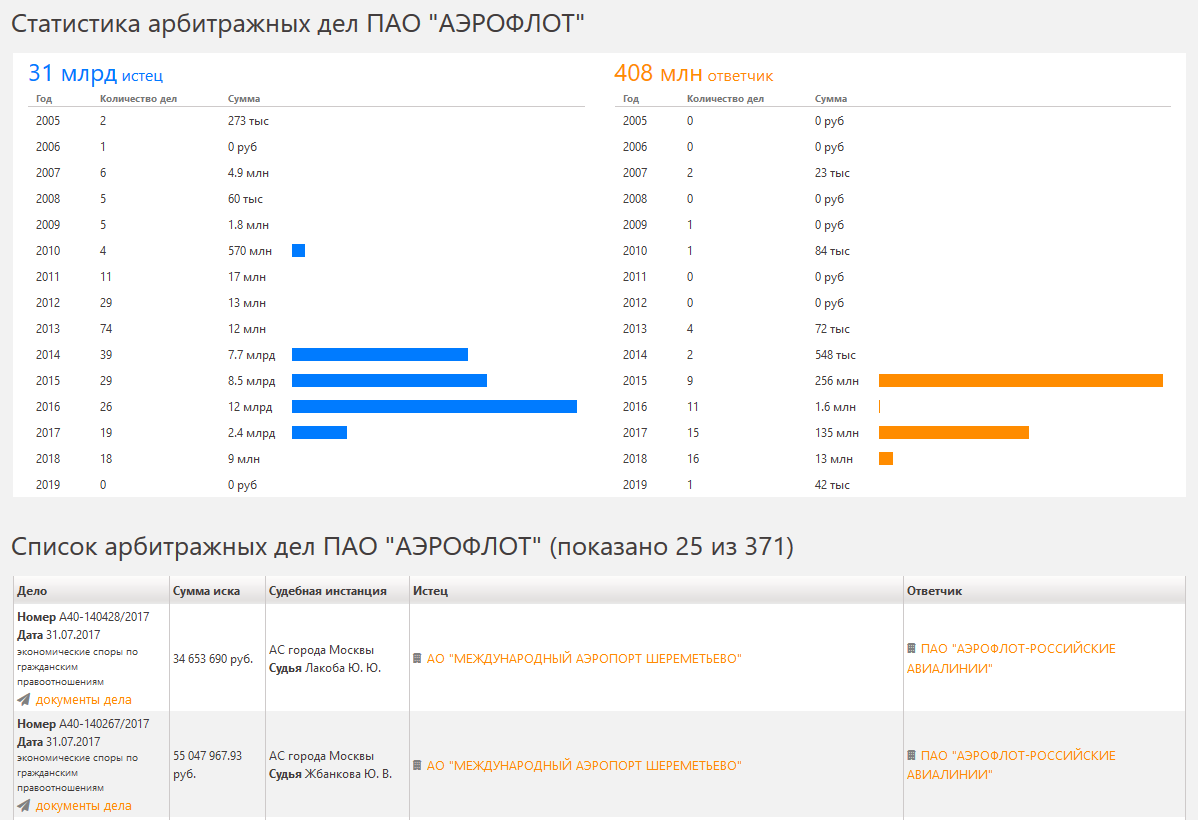1198x820 pixels.
Task: Click case number 'A40-140428/2017'
Action: [104, 617]
